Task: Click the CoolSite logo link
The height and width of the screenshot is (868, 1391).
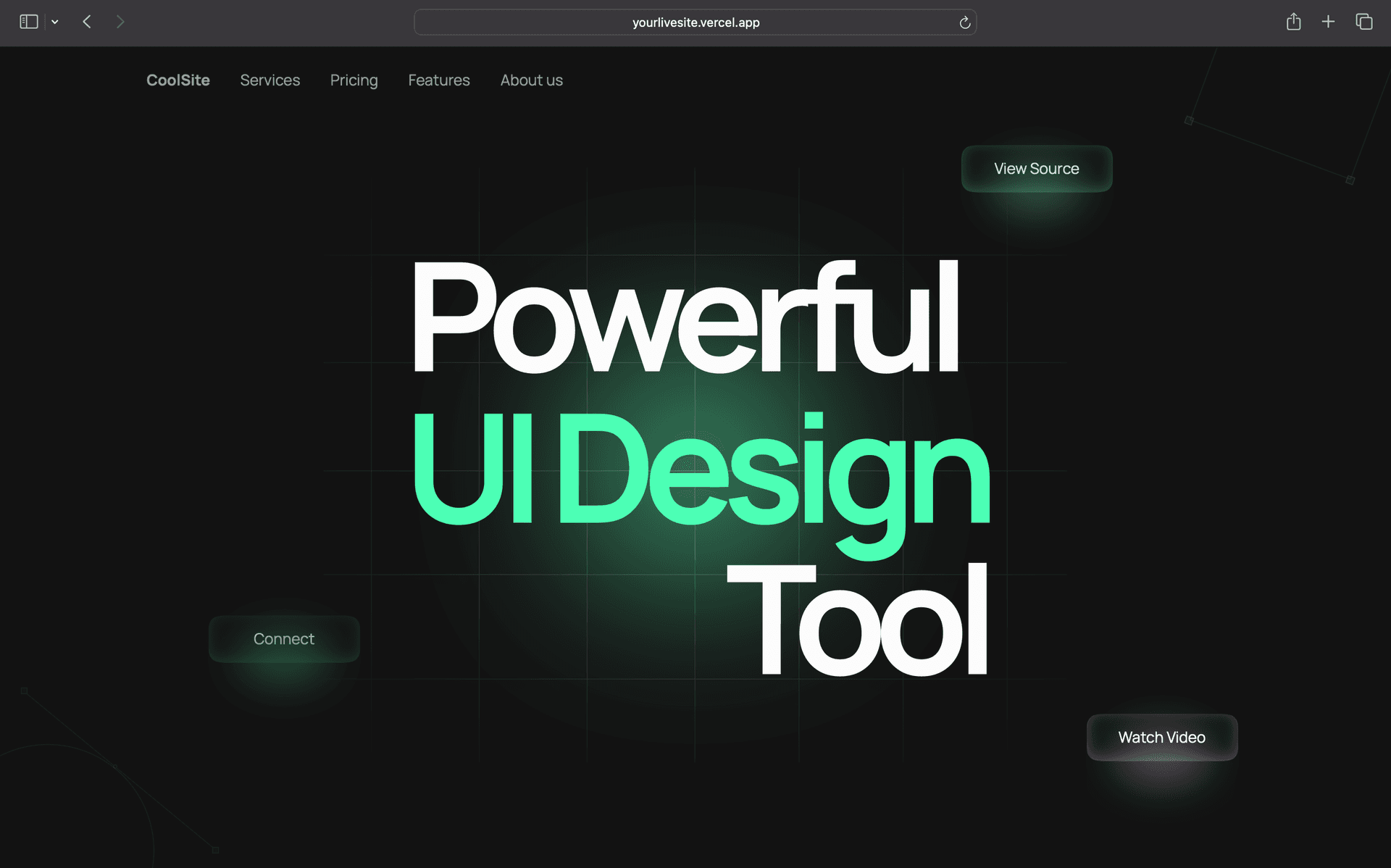Action: point(178,80)
